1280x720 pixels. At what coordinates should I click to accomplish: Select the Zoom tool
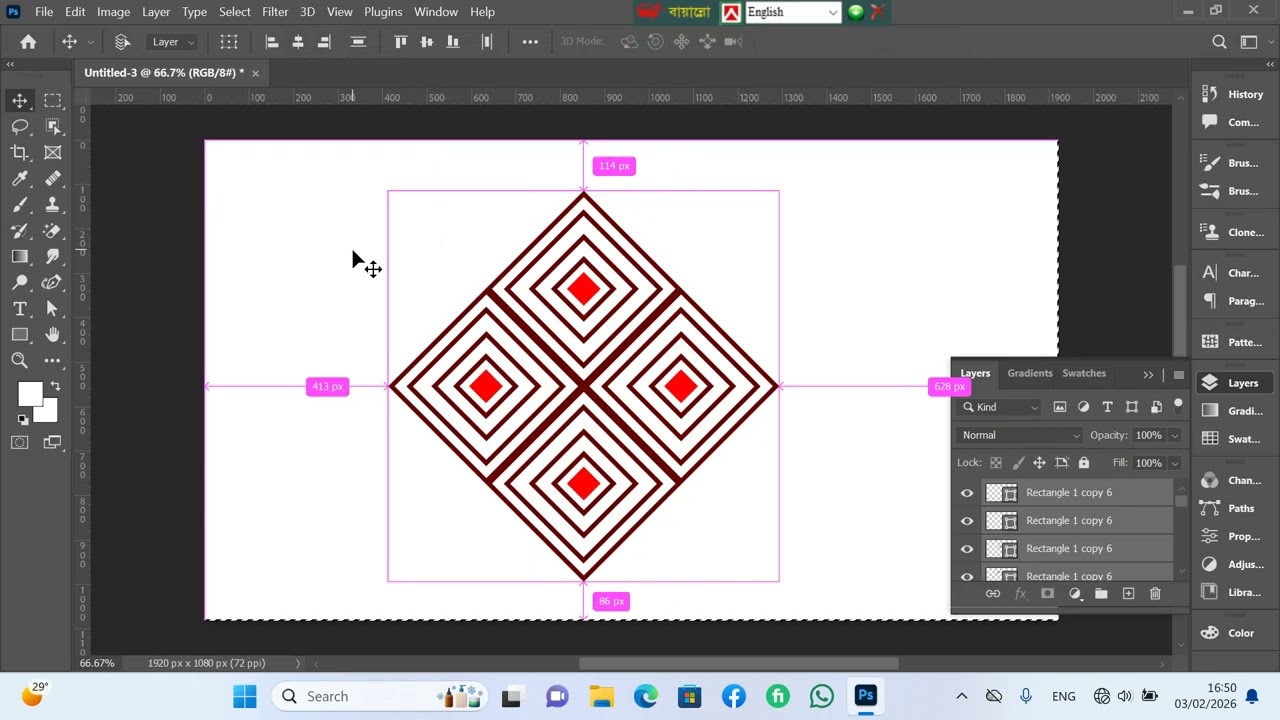pyautogui.click(x=20, y=360)
